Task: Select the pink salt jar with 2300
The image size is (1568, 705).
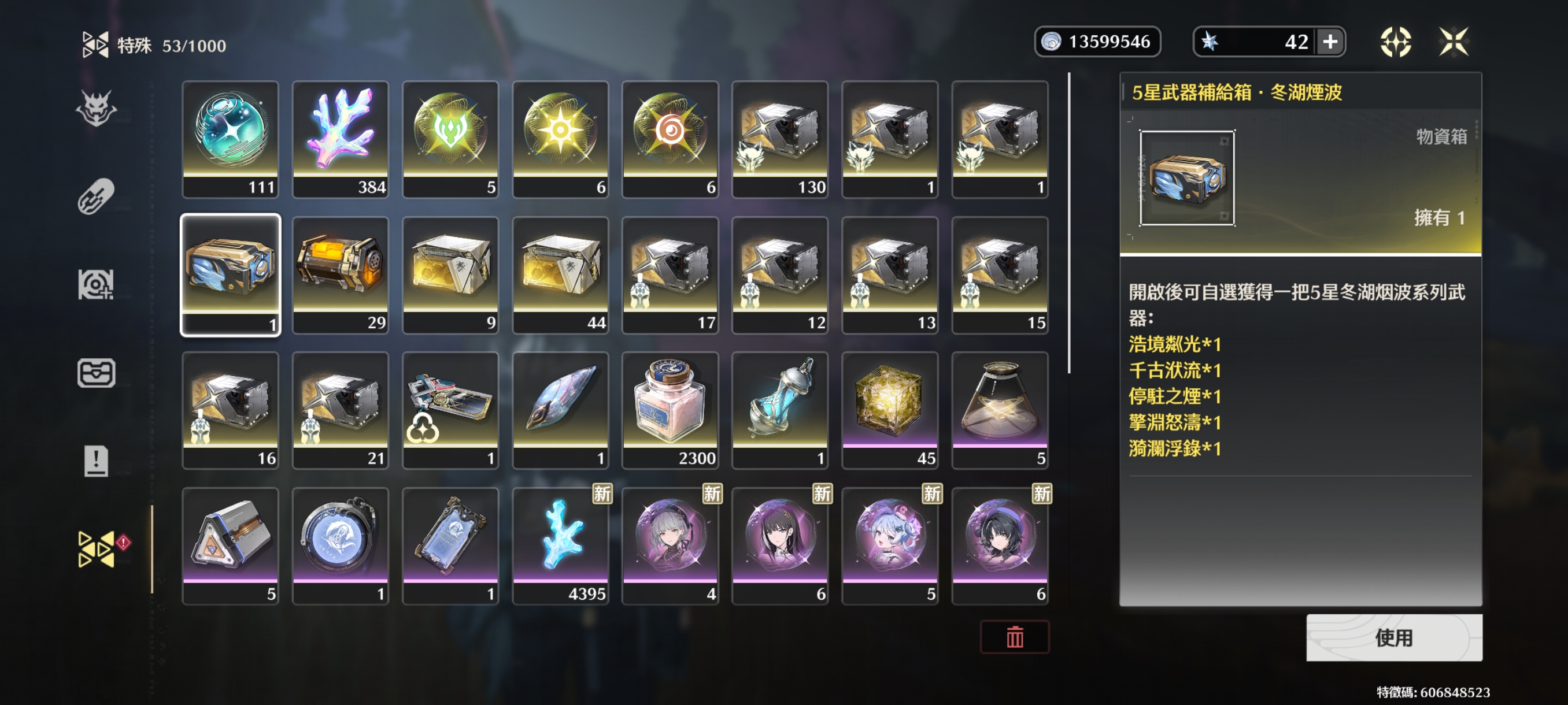Action: click(x=670, y=411)
